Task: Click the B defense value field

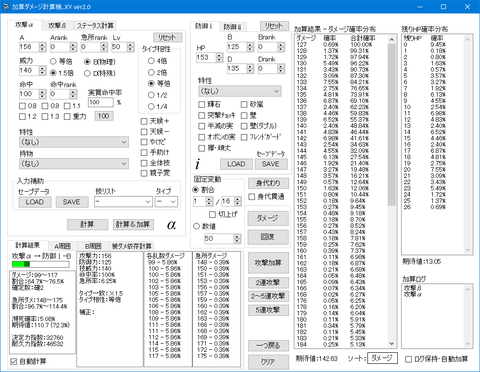Action: (237, 47)
